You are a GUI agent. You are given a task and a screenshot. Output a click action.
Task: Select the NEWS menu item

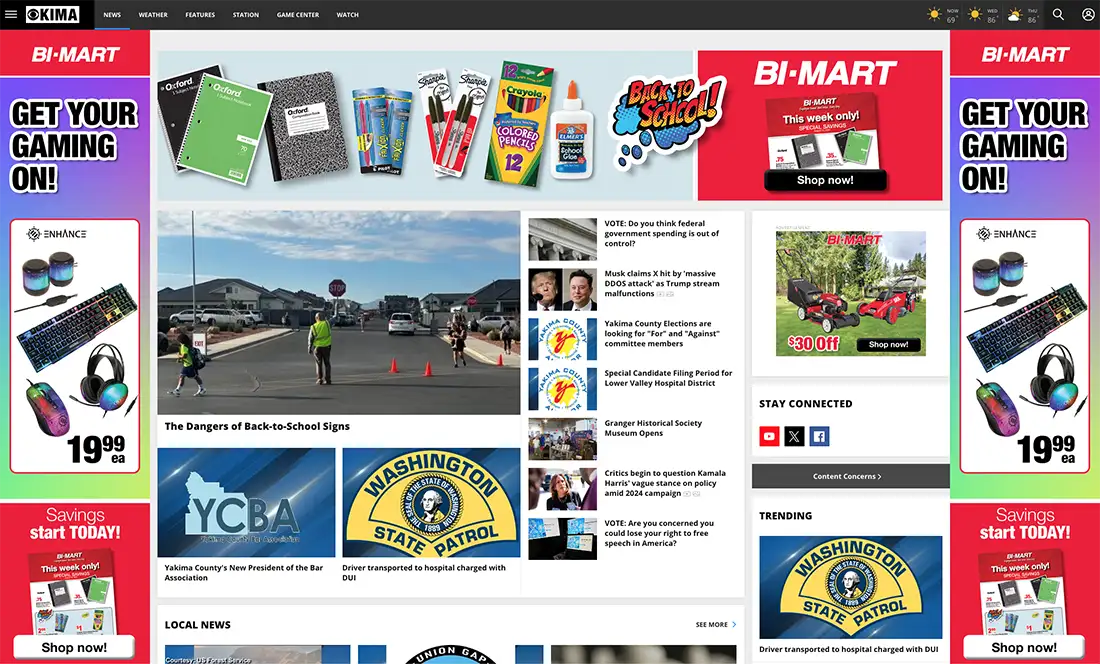pos(112,15)
